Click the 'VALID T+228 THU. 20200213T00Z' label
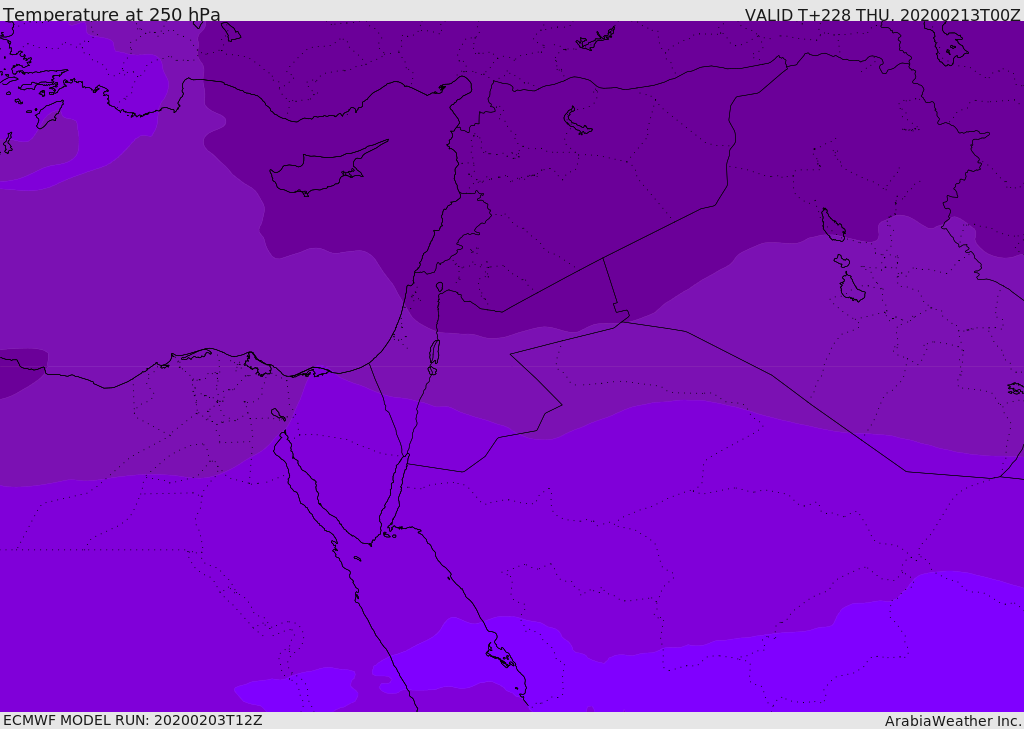 [883, 14]
